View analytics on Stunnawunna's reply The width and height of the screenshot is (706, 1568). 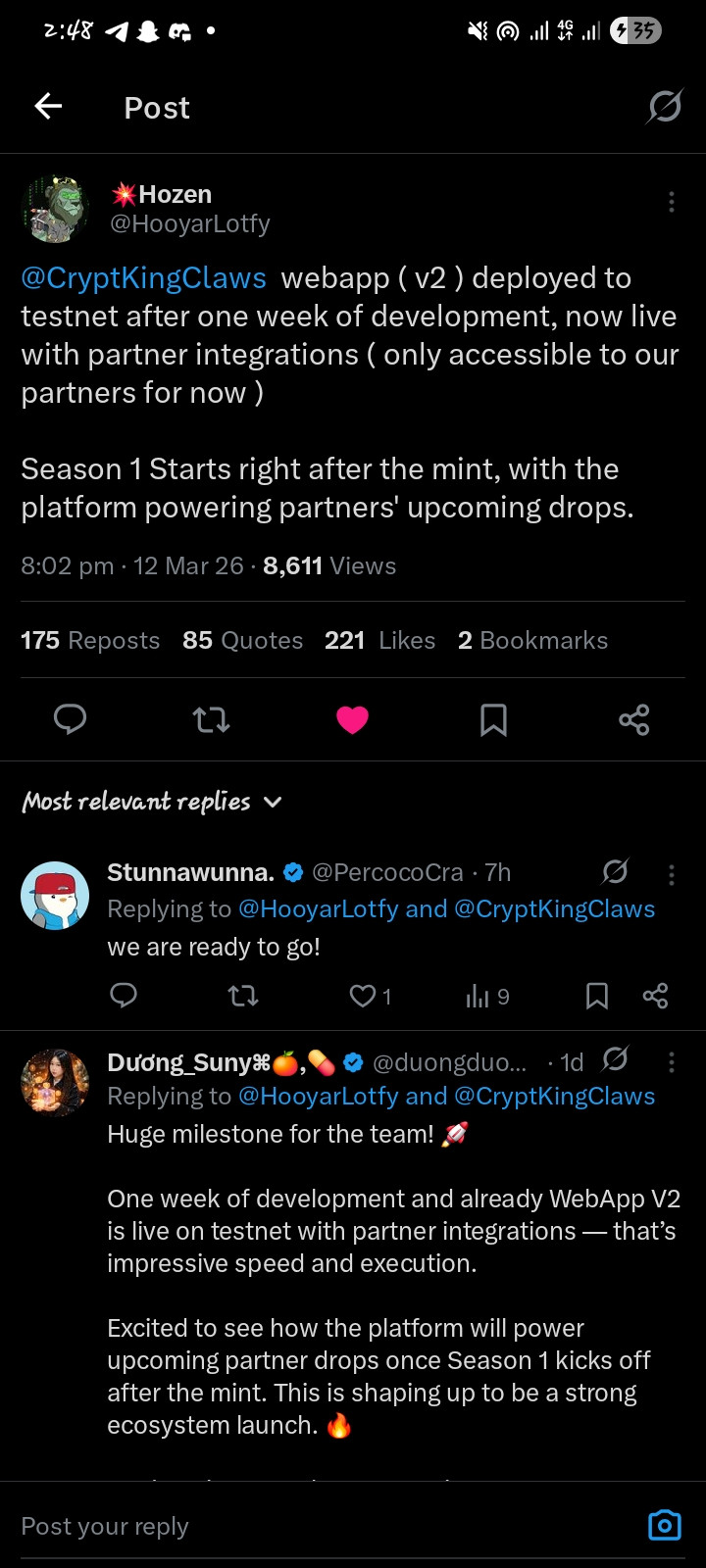point(487,997)
